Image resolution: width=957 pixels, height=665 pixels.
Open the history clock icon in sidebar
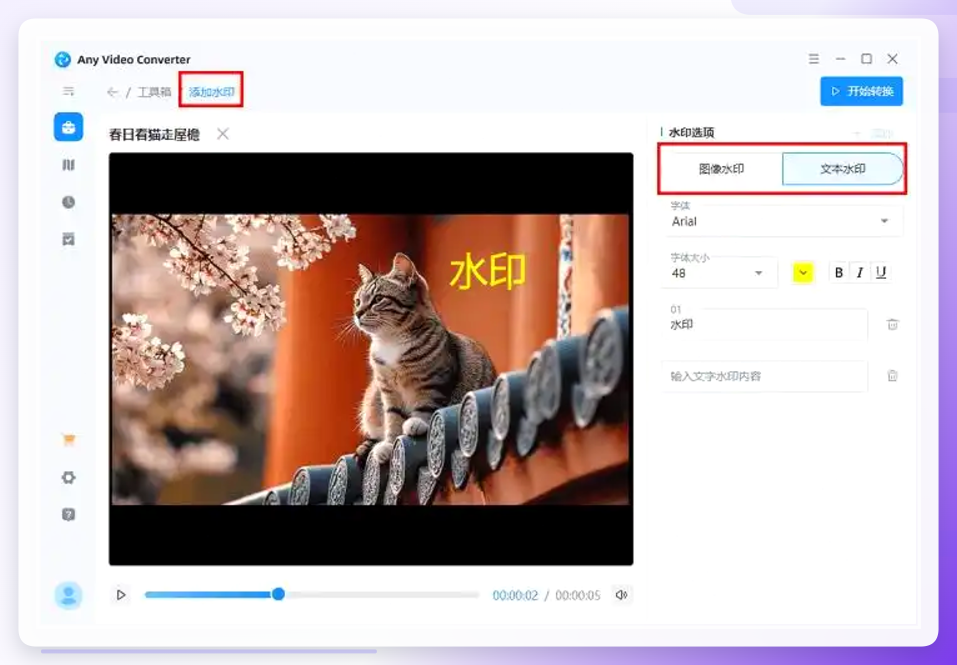(68, 202)
